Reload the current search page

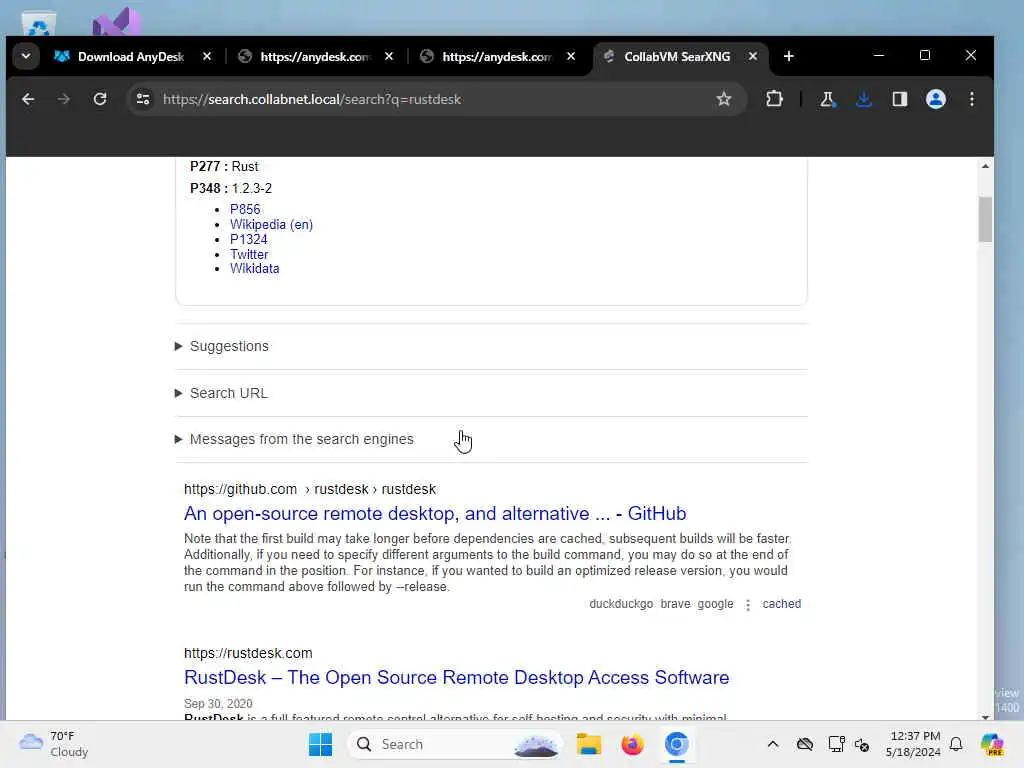[100, 99]
